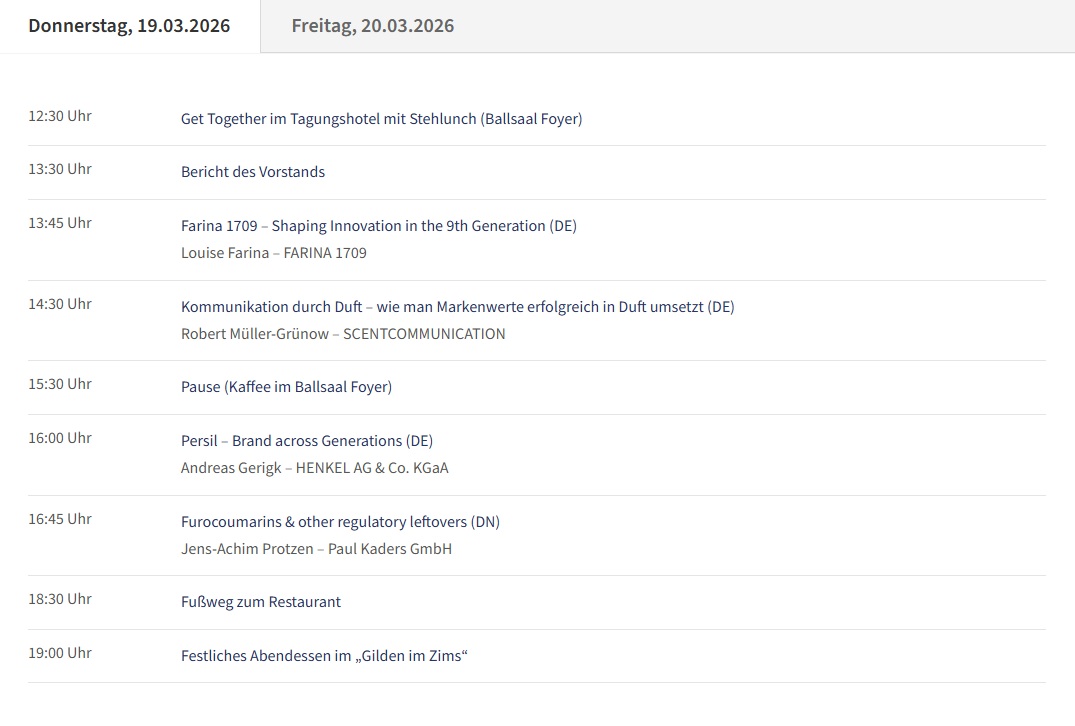Click the 19:00 Uhr time label

click(60, 653)
